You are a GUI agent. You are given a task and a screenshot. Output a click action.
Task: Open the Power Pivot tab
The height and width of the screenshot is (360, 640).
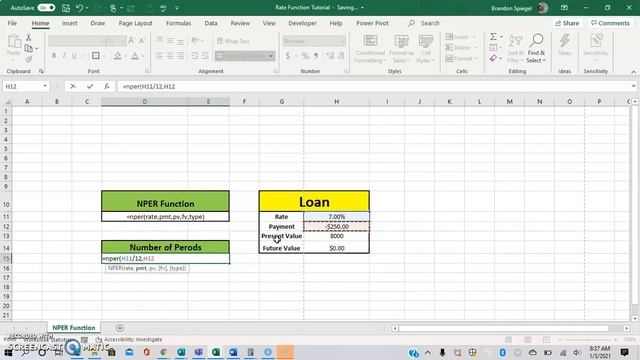372,23
